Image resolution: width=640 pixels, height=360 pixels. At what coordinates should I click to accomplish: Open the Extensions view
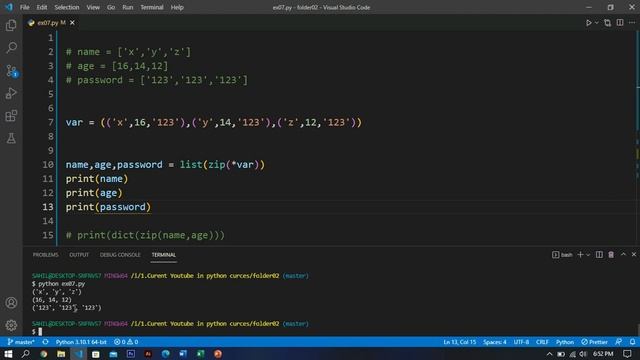click(x=11, y=116)
